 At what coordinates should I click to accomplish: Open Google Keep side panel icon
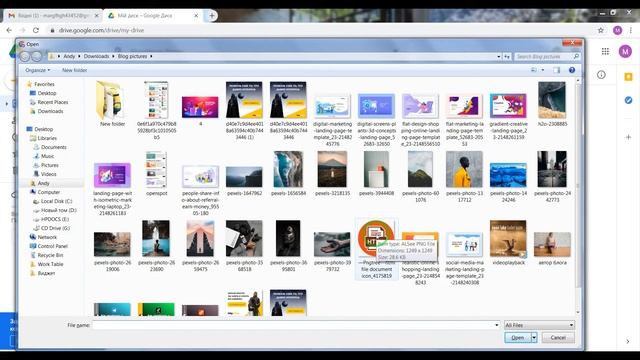629,77
